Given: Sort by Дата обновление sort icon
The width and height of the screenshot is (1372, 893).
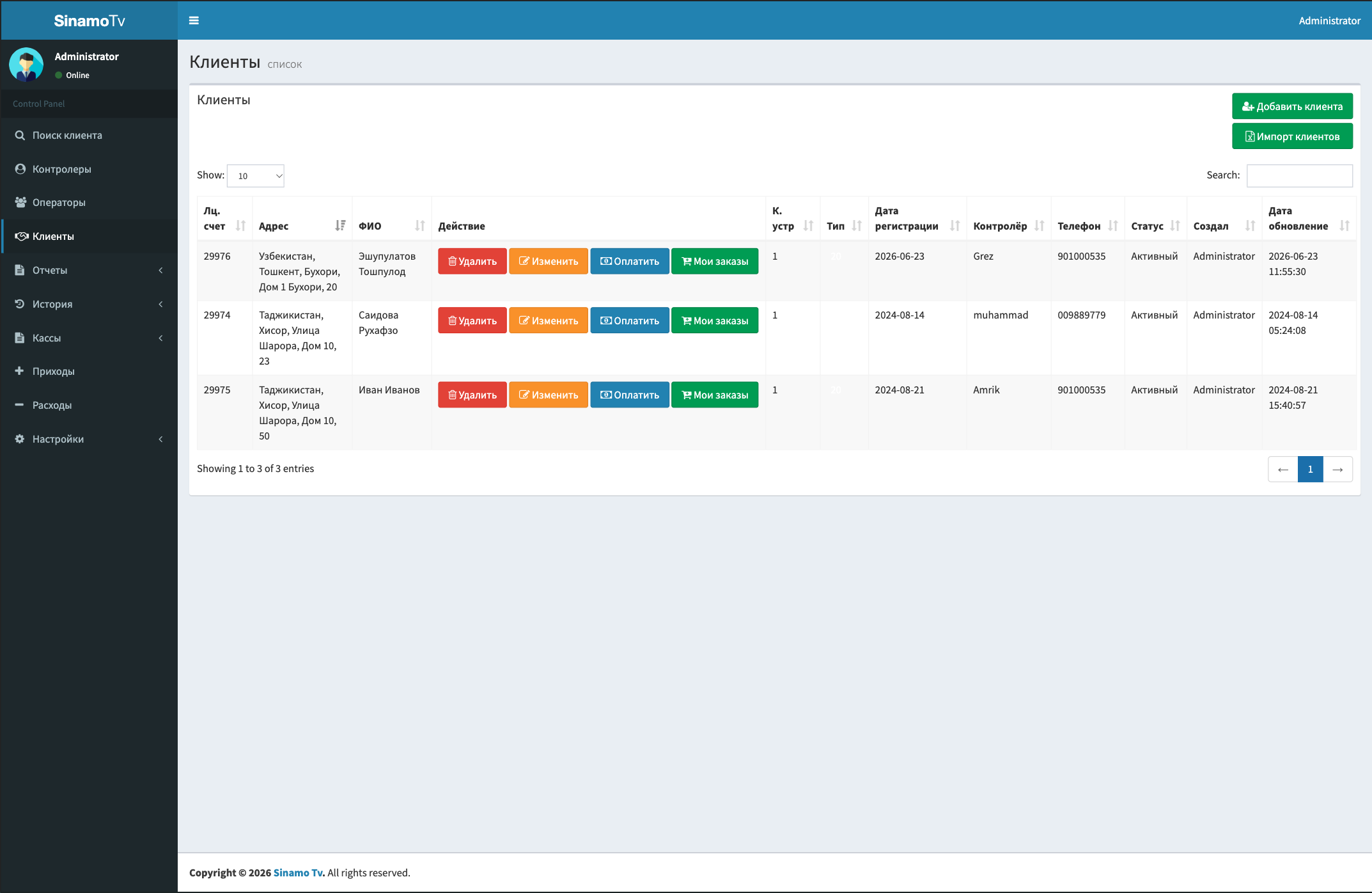Looking at the screenshot, I should coord(1345,226).
